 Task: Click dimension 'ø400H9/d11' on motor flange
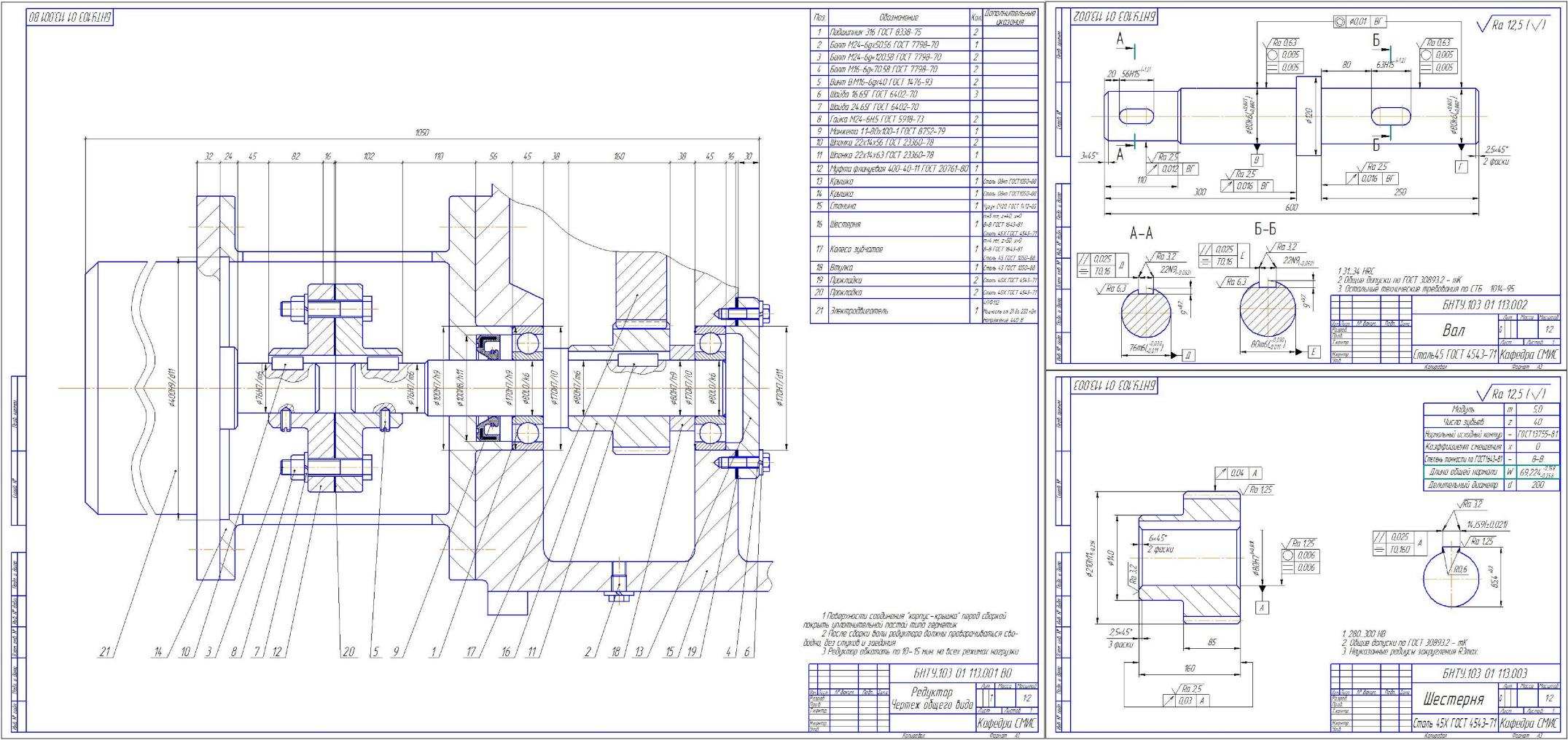171,389
